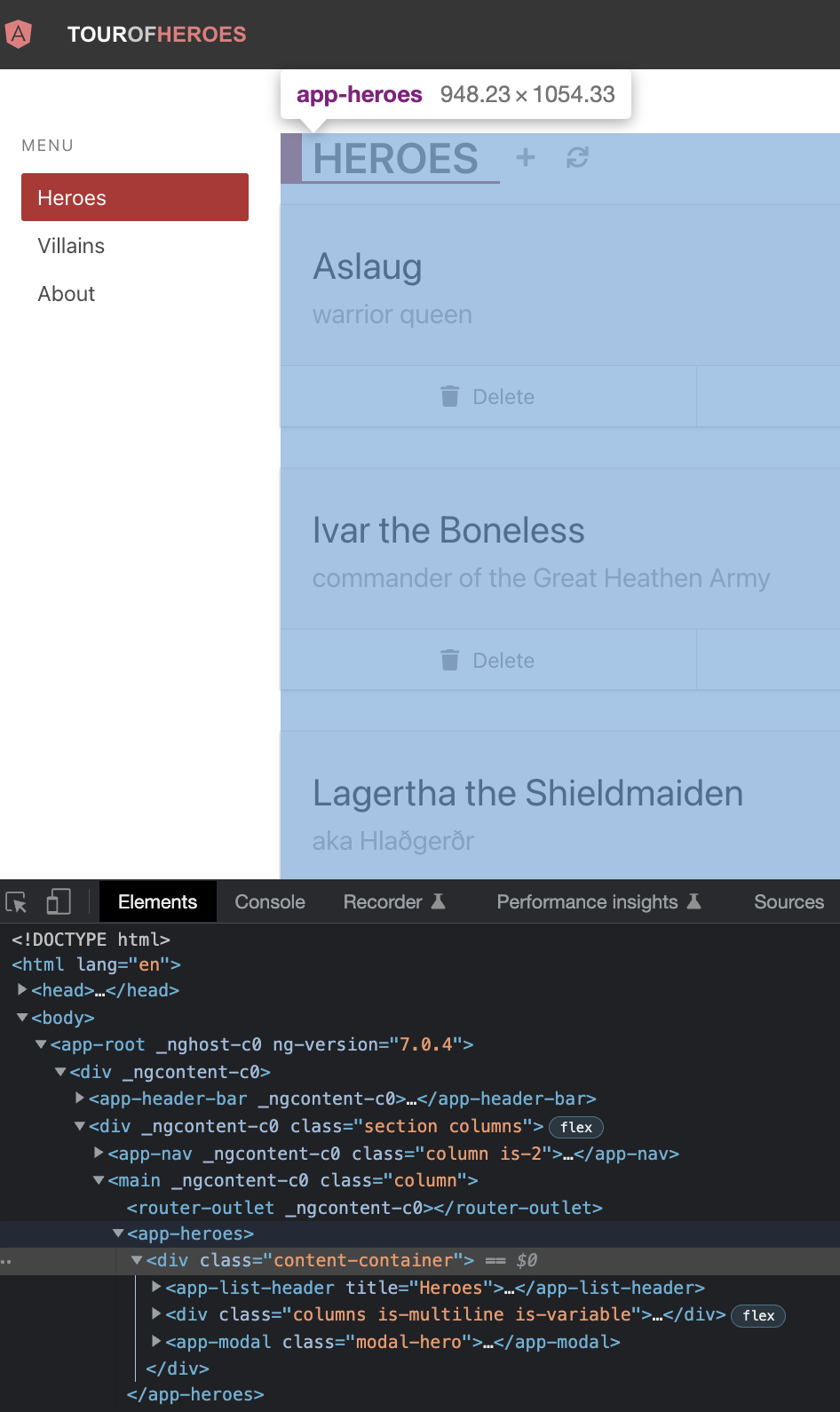Click trash icon on Aslaug card
The image size is (840, 1412).
(450, 396)
